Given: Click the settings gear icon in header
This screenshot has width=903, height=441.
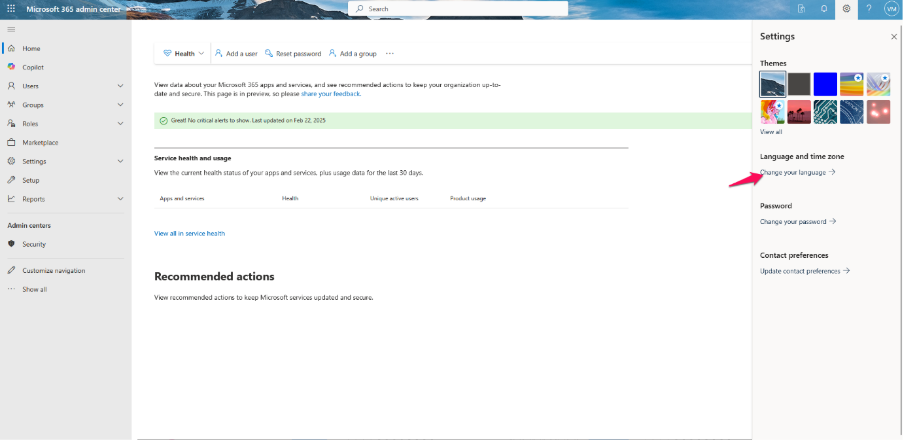Looking at the screenshot, I should (x=846, y=8).
